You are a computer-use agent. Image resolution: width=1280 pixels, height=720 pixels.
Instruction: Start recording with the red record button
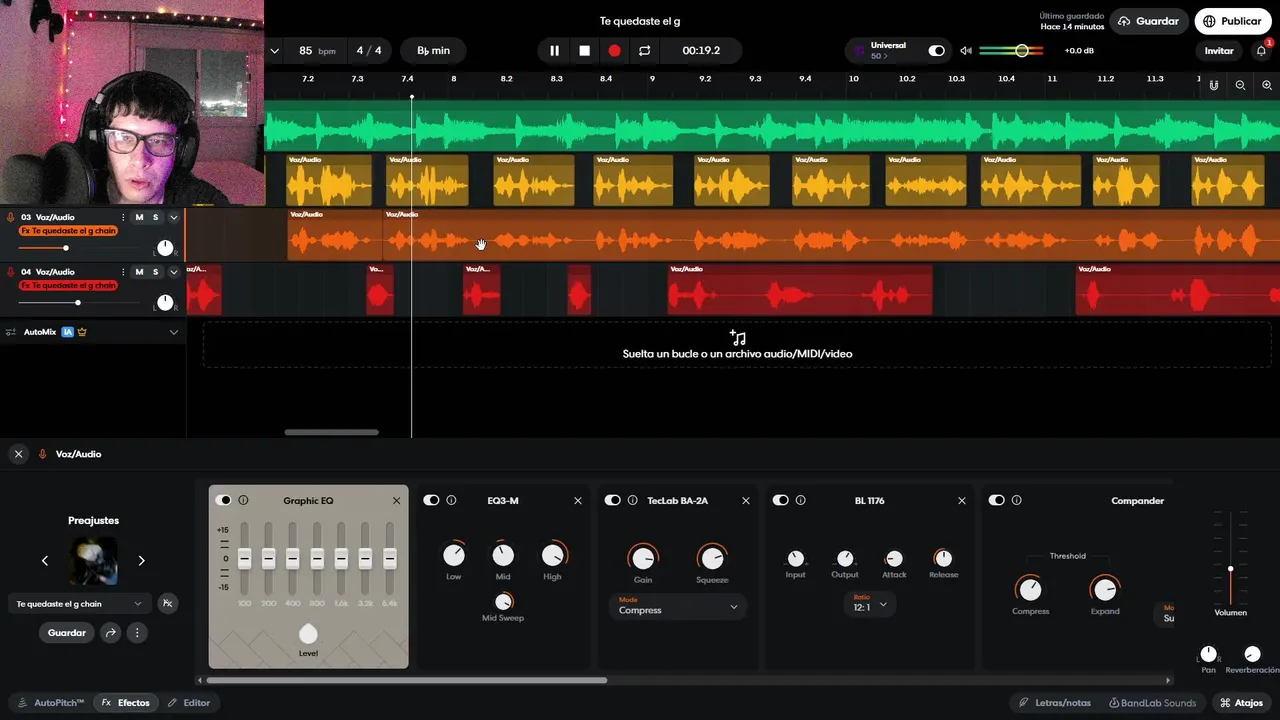coord(614,51)
